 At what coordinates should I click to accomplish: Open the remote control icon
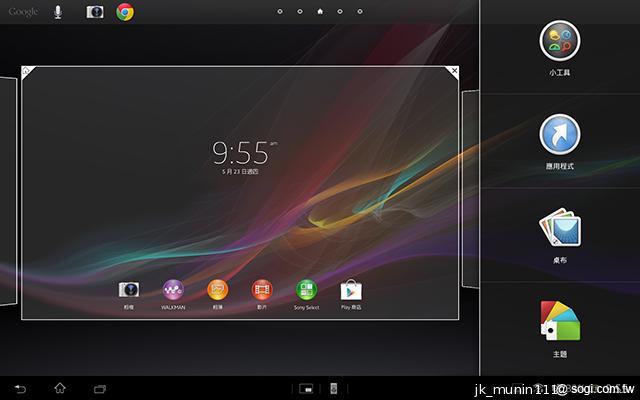point(333,389)
